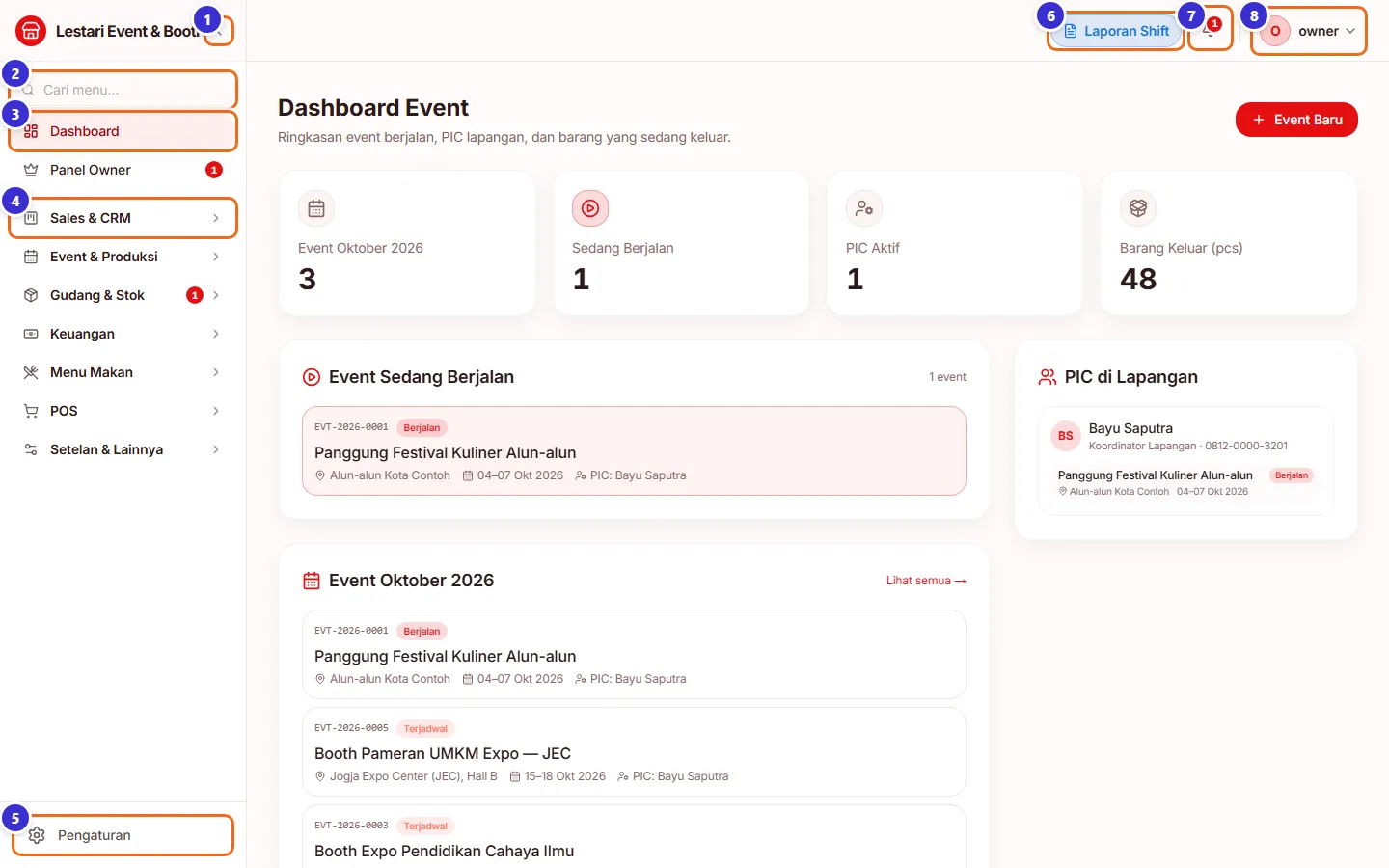1389x868 pixels.
Task: Click calendar icon in Event Oktober 2026 stat card
Action: pos(316,208)
